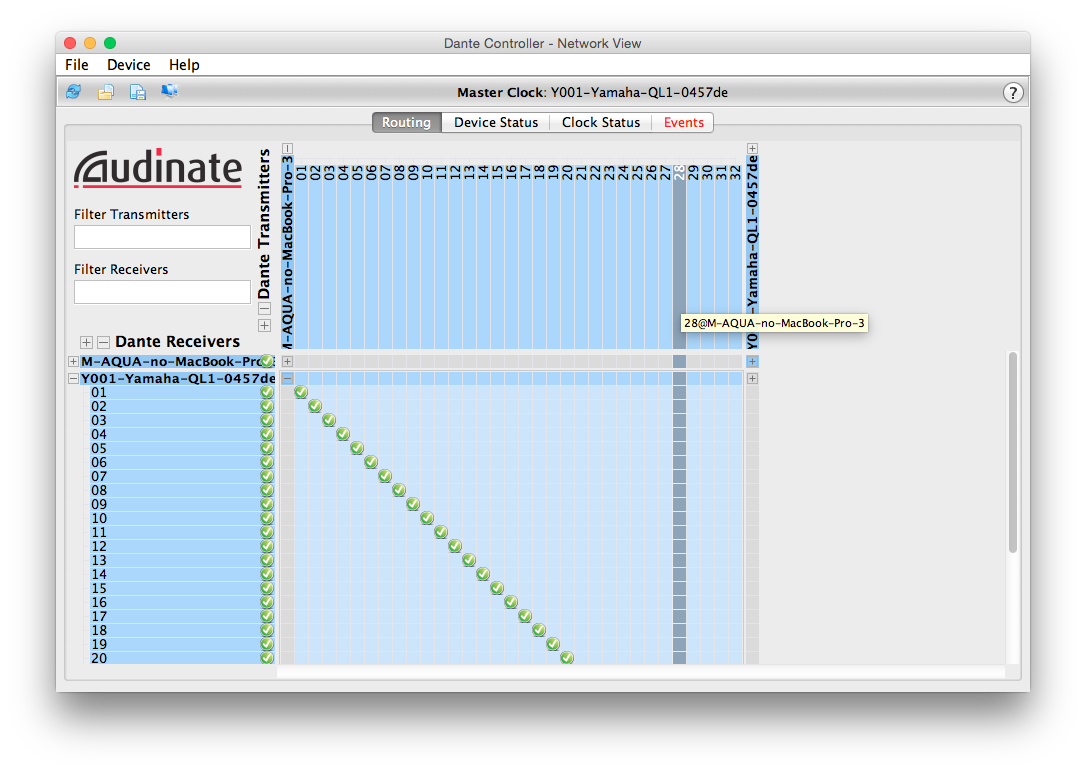Screen dimensions: 1086x772
Task: Click status check icon beside receiver channel 03
Action: pos(267,420)
